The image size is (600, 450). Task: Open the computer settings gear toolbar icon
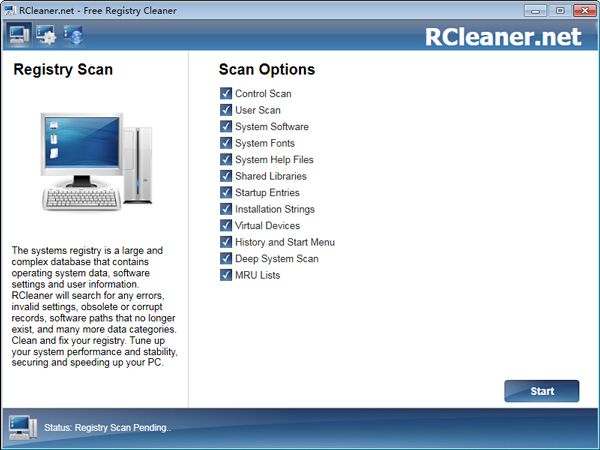coord(46,35)
